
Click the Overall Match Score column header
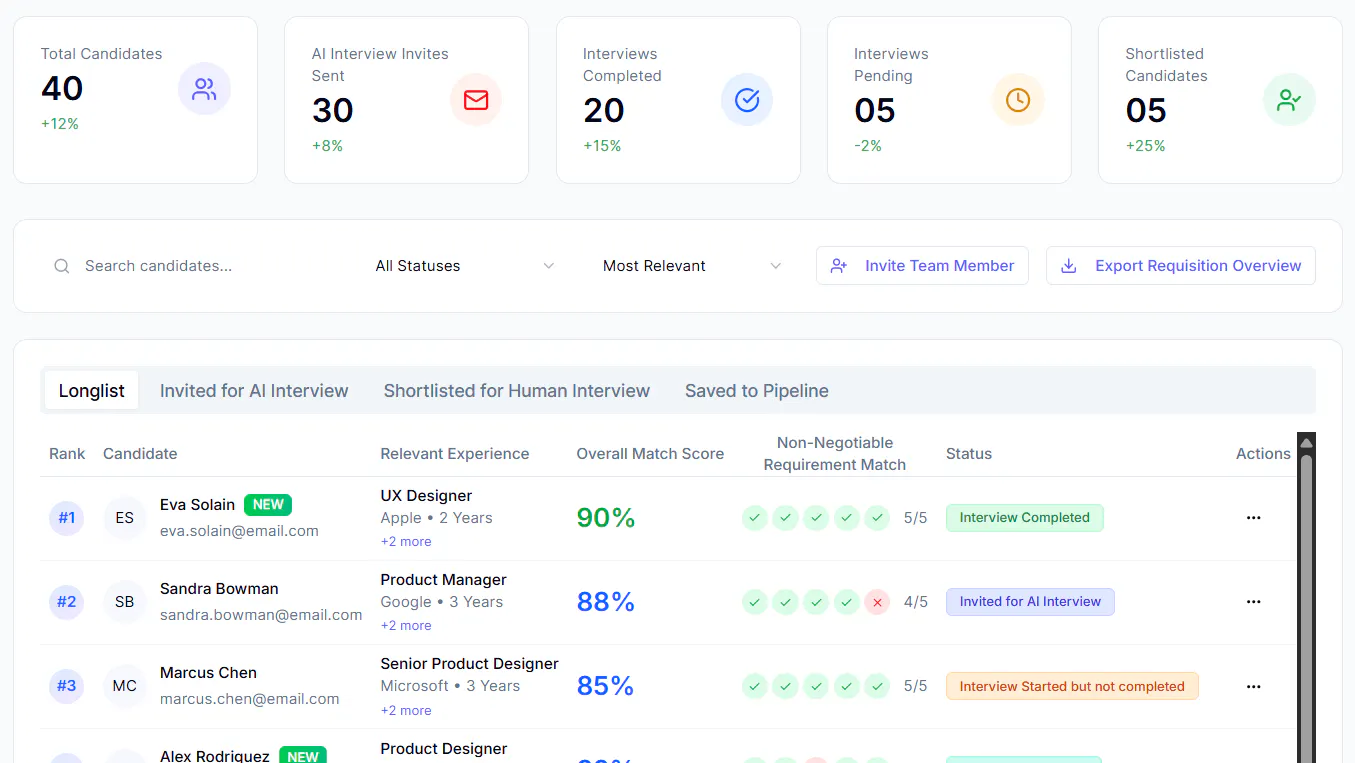[x=650, y=454]
